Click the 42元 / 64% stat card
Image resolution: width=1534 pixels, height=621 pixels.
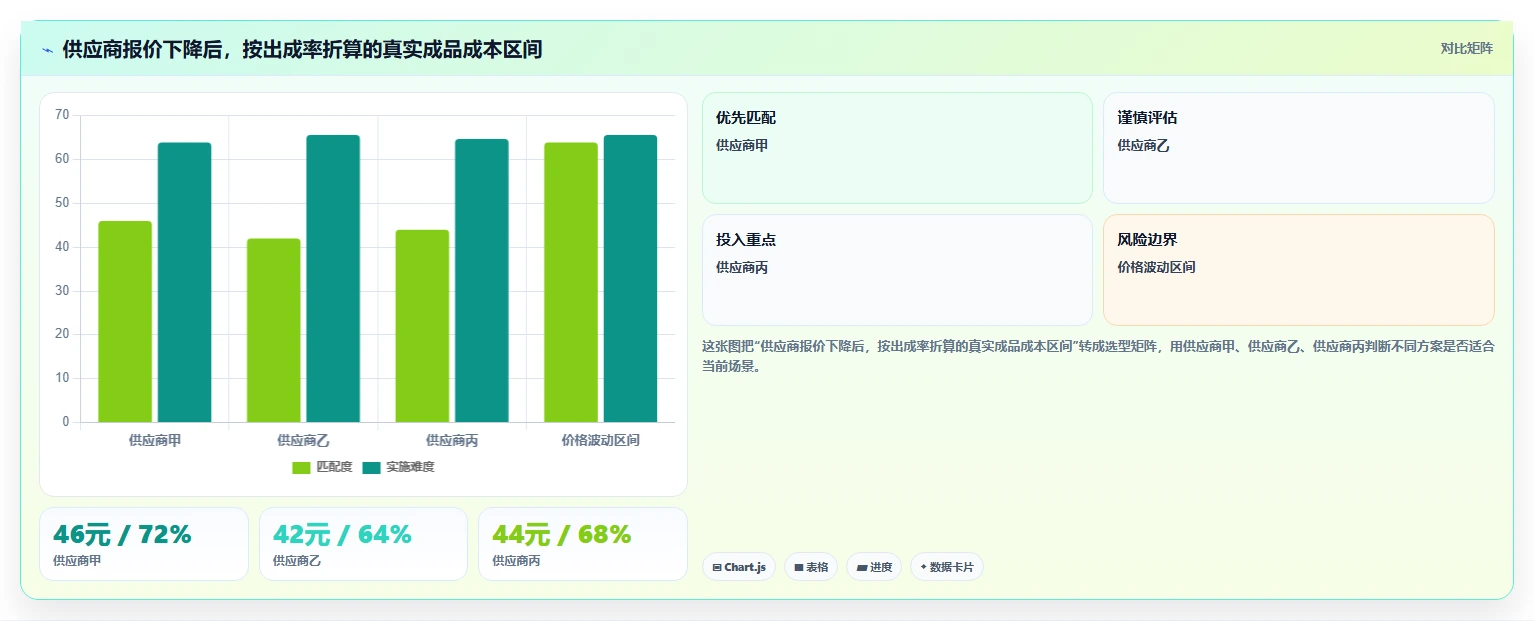[x=363, y=544]
